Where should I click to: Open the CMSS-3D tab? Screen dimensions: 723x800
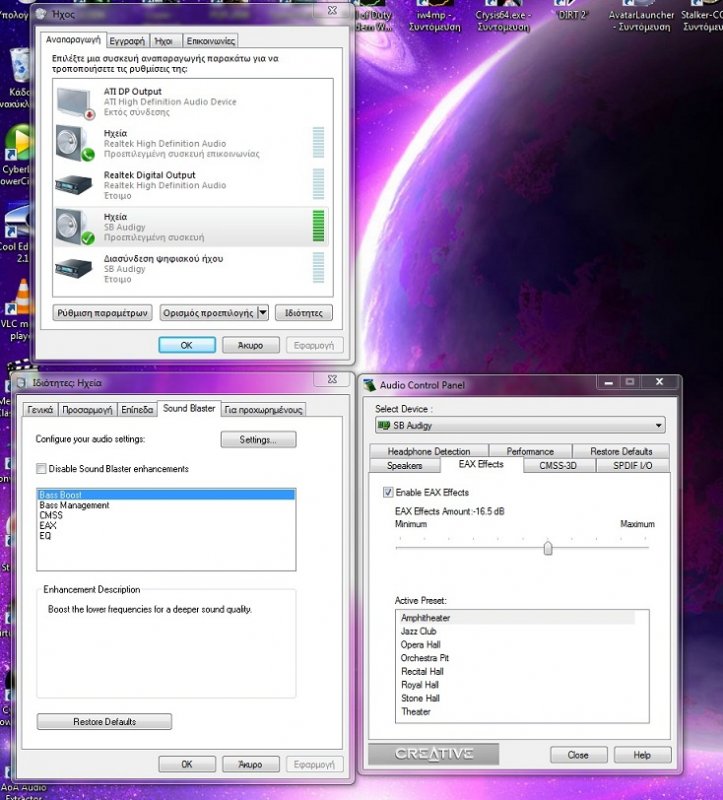pyautogui.click(x=558, y=465)
